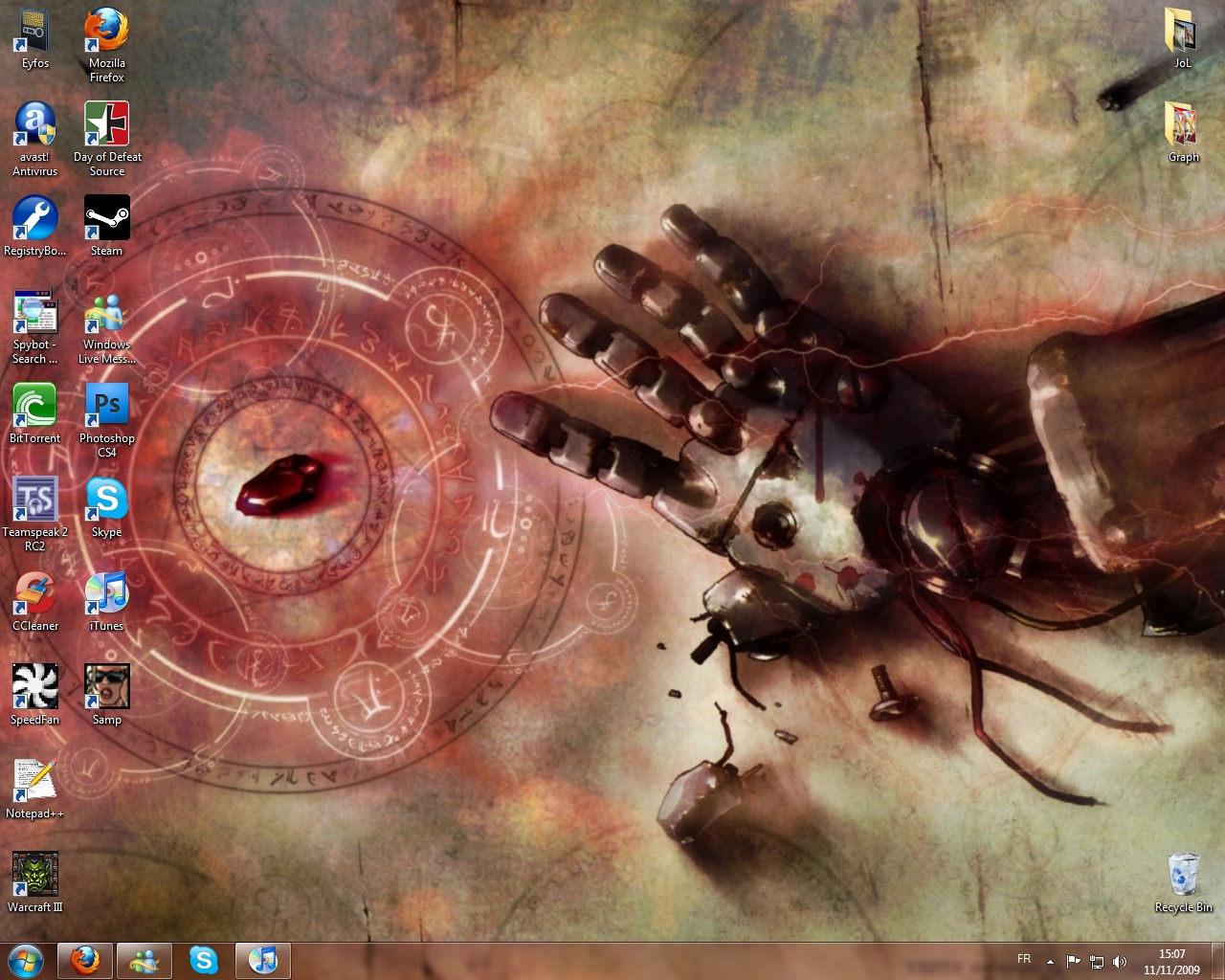Open the Graph folder on desktop
The image size is (1225, 980).
1183,132
